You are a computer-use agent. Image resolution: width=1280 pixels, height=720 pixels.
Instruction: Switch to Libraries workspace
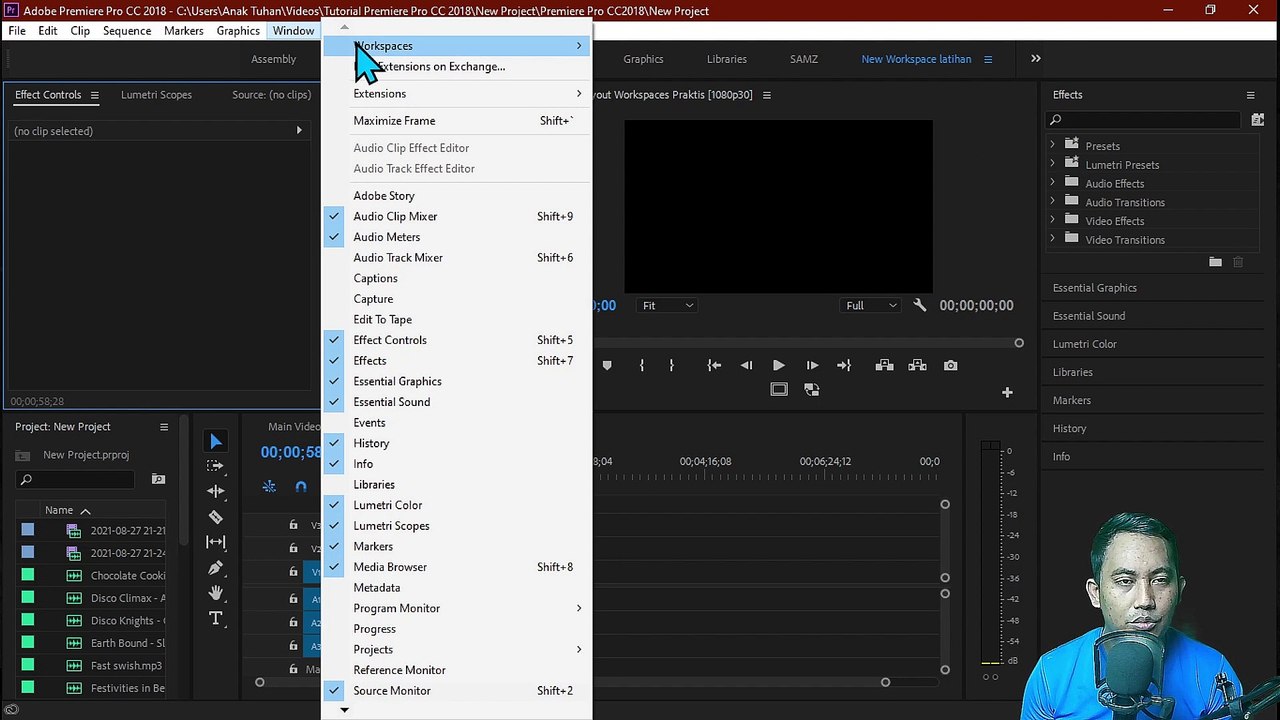click(727, 59)
